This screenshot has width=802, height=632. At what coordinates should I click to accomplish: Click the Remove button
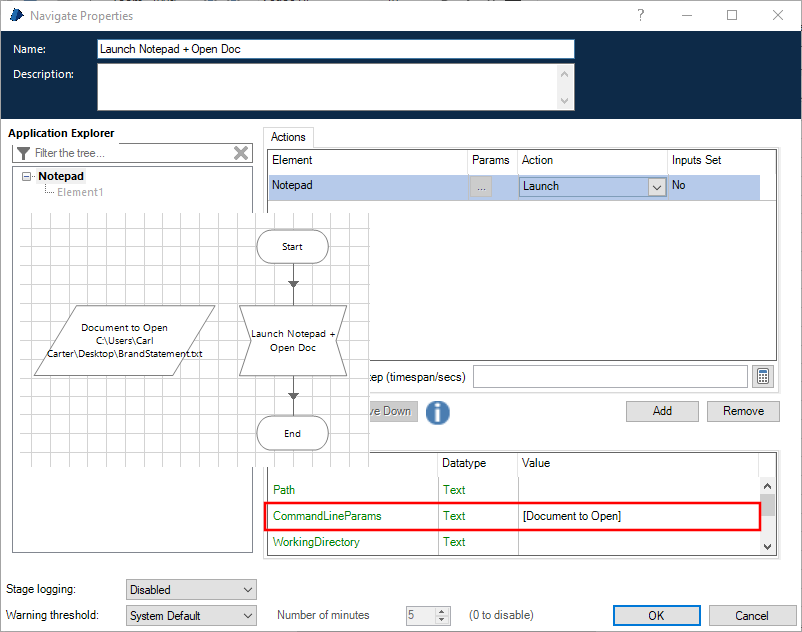743,411
